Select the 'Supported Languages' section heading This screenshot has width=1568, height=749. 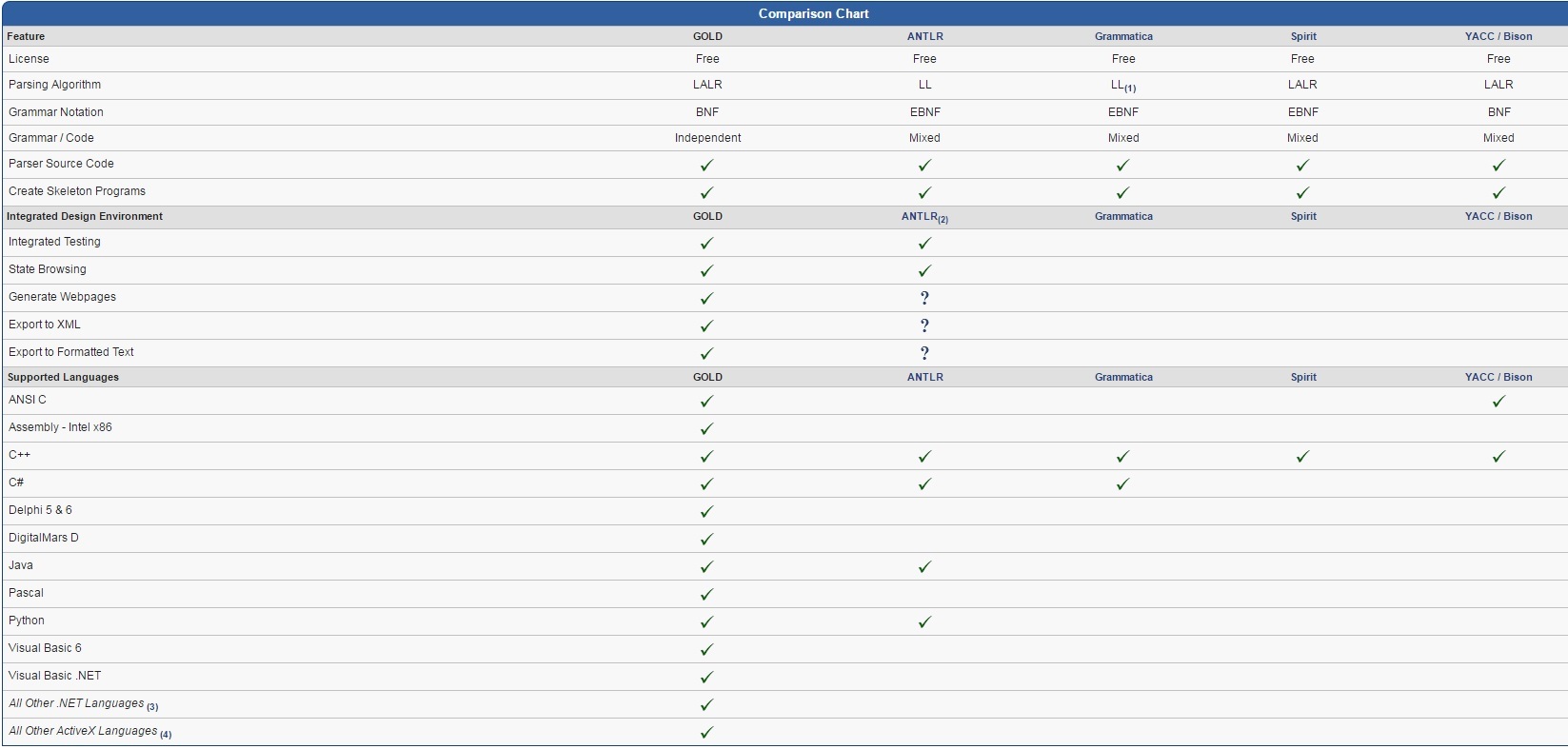63,377
